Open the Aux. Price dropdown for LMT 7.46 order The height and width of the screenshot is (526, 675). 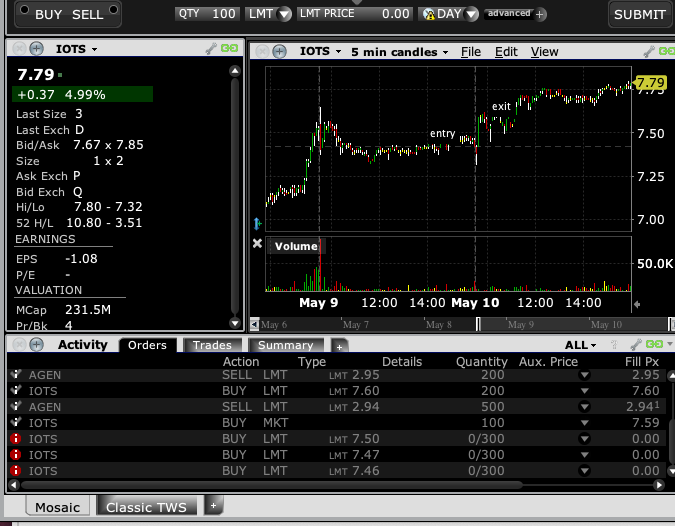click(x=584, y=471)
